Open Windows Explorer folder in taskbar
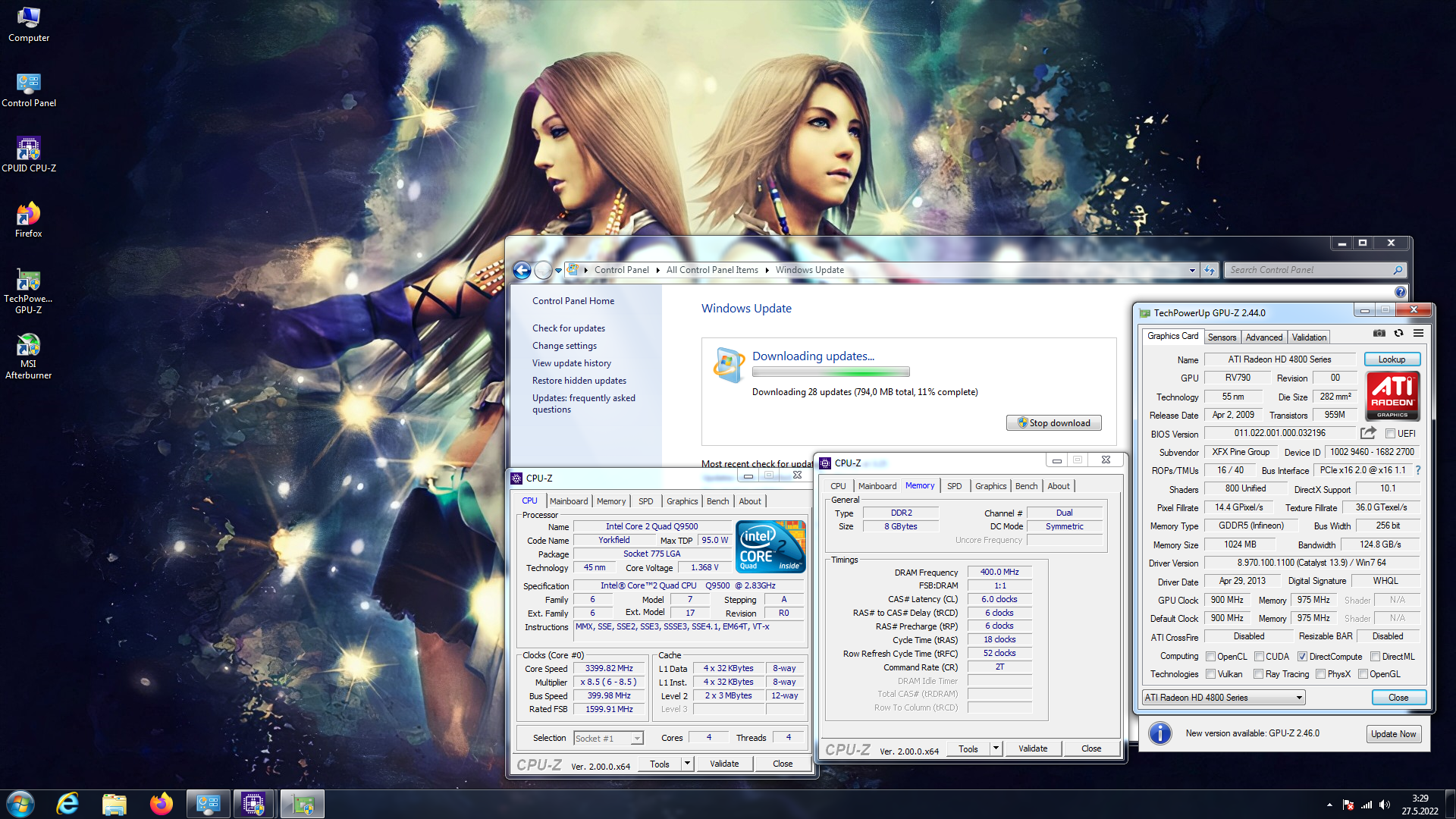 [115, 804]
